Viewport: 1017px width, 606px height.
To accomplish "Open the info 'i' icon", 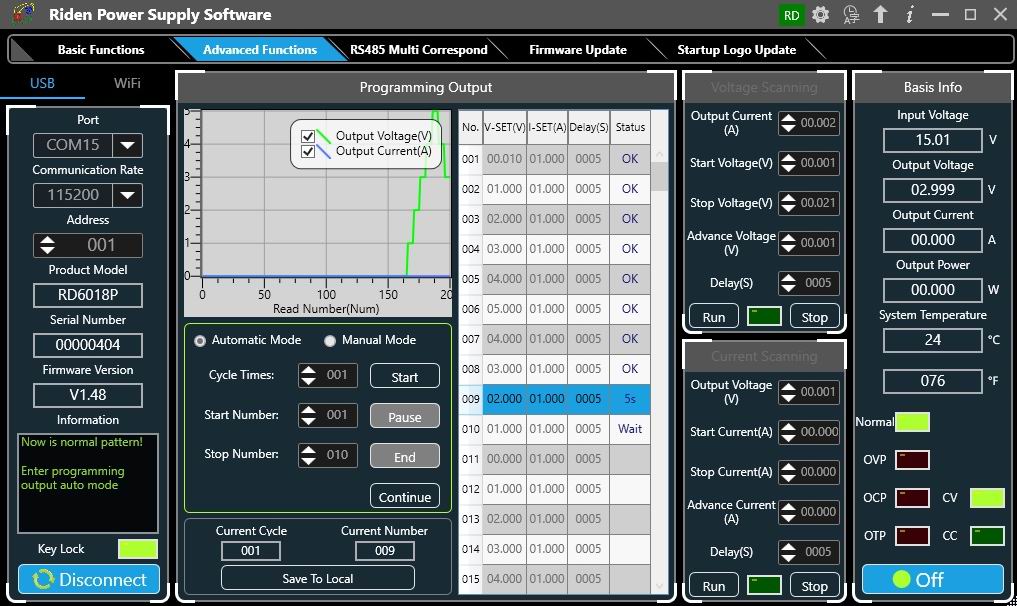I will pyautogui.click(x=909, y=15).
